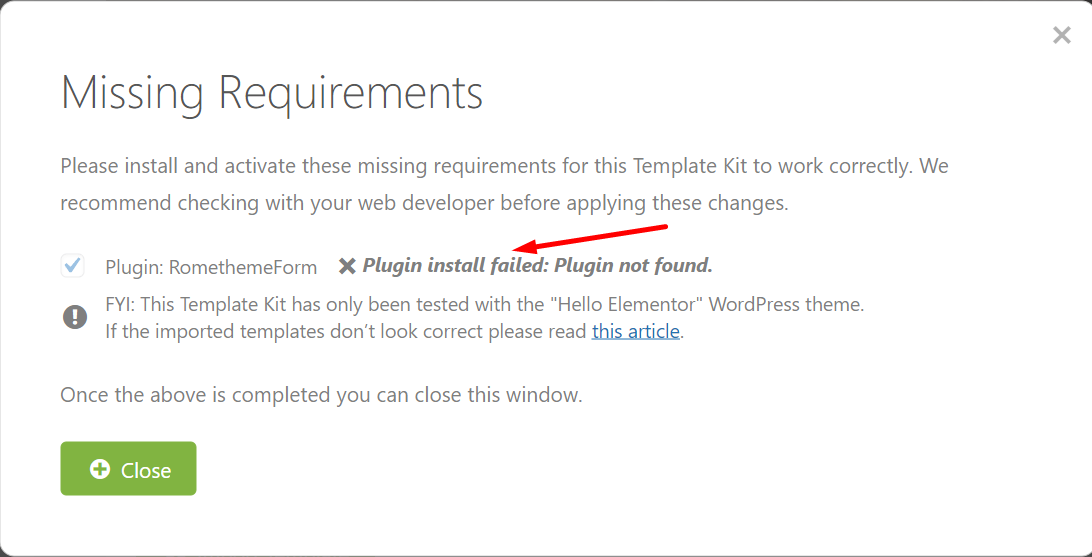Screen dimensions: 1092x557
Task: Click the green Close button label
Action: [x=146, y=471]
